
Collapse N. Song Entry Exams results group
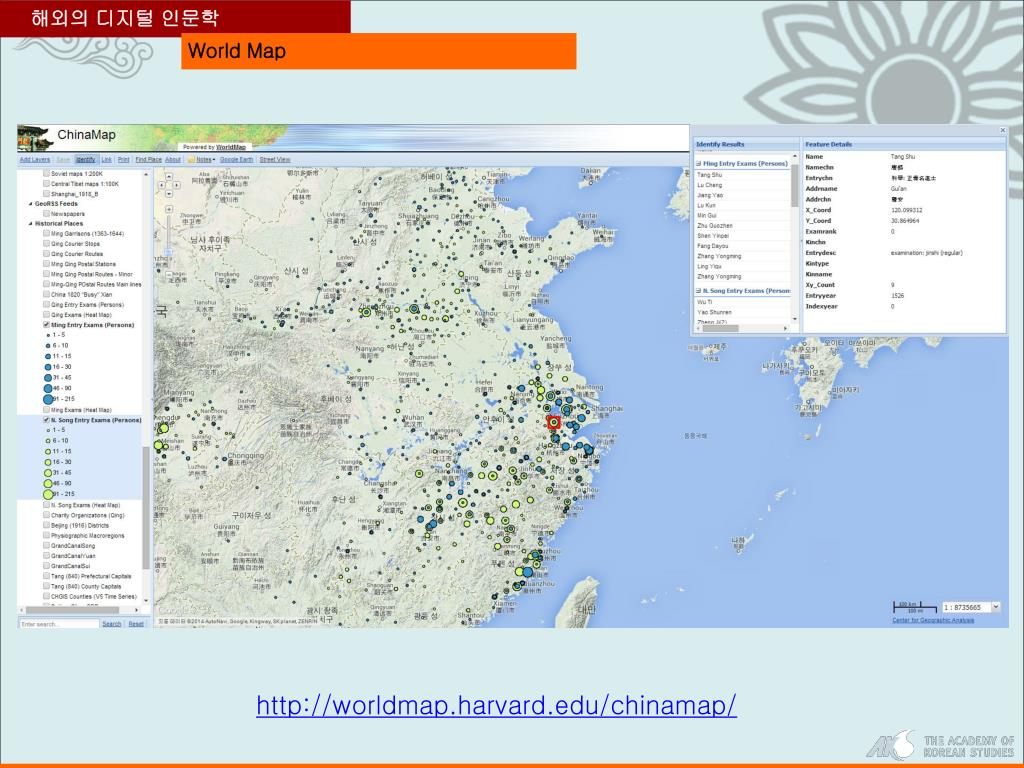(699, 291)
